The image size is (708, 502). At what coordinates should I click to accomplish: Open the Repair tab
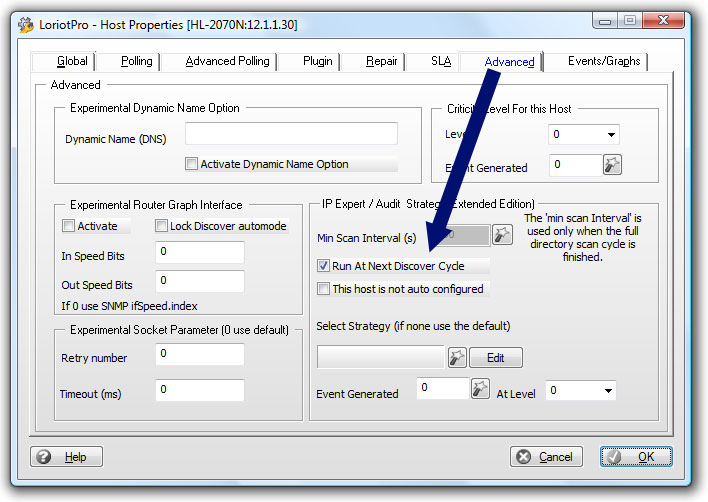(x=373, y=61)
